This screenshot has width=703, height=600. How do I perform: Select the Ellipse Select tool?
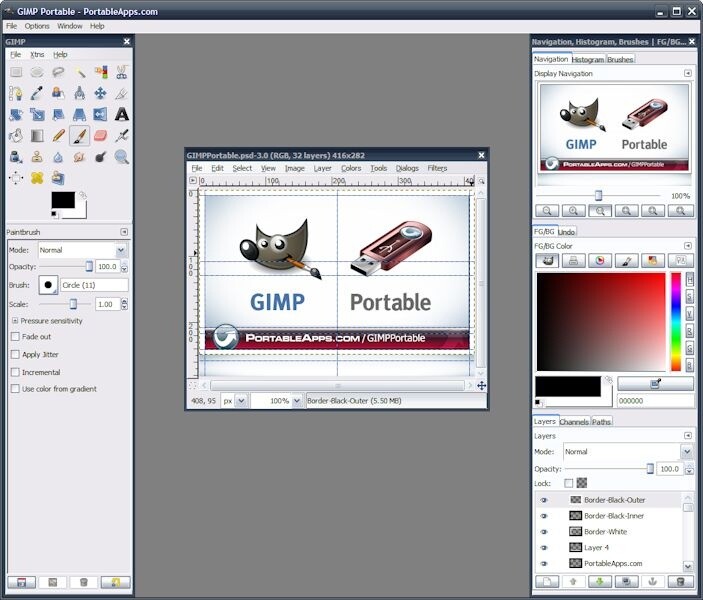[x=37, y=72]
